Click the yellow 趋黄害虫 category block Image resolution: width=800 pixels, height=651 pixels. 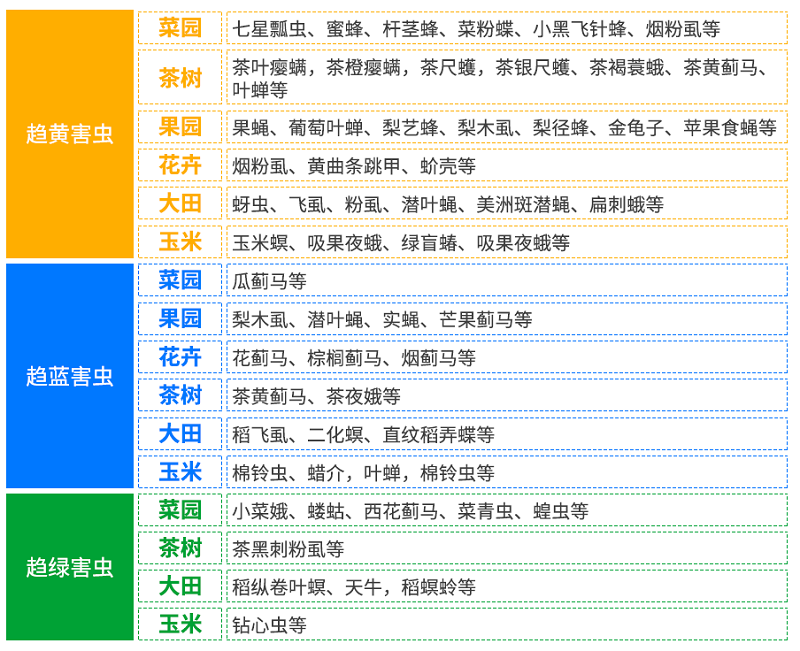pos(70,134)
